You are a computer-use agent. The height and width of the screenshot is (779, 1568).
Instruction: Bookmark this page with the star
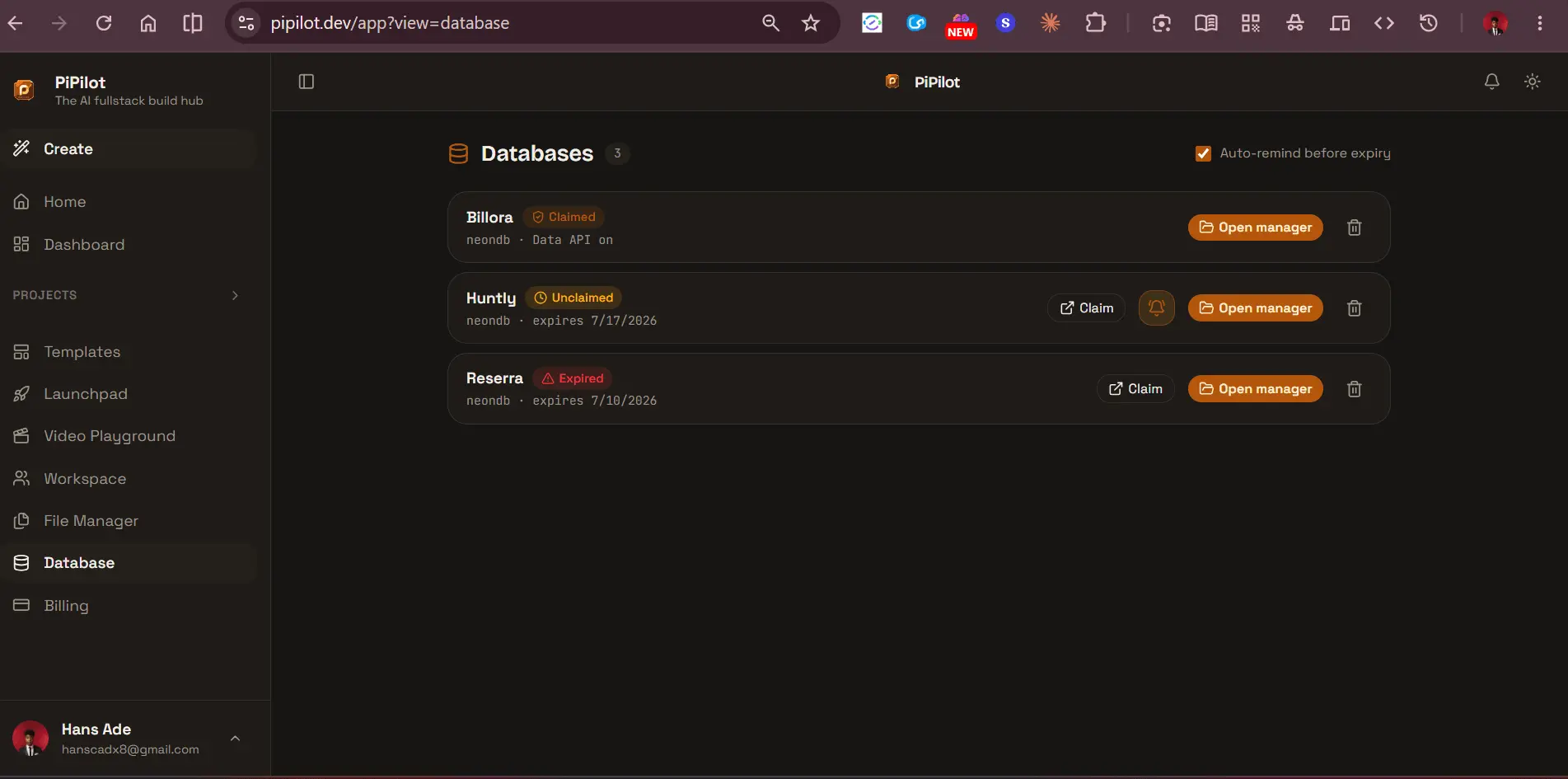click(811, 23)
